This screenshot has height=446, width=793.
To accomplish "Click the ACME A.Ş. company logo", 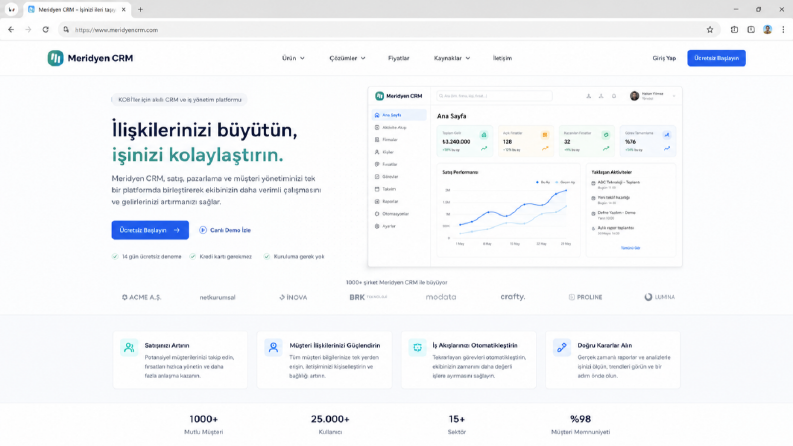I will point(141,297).
